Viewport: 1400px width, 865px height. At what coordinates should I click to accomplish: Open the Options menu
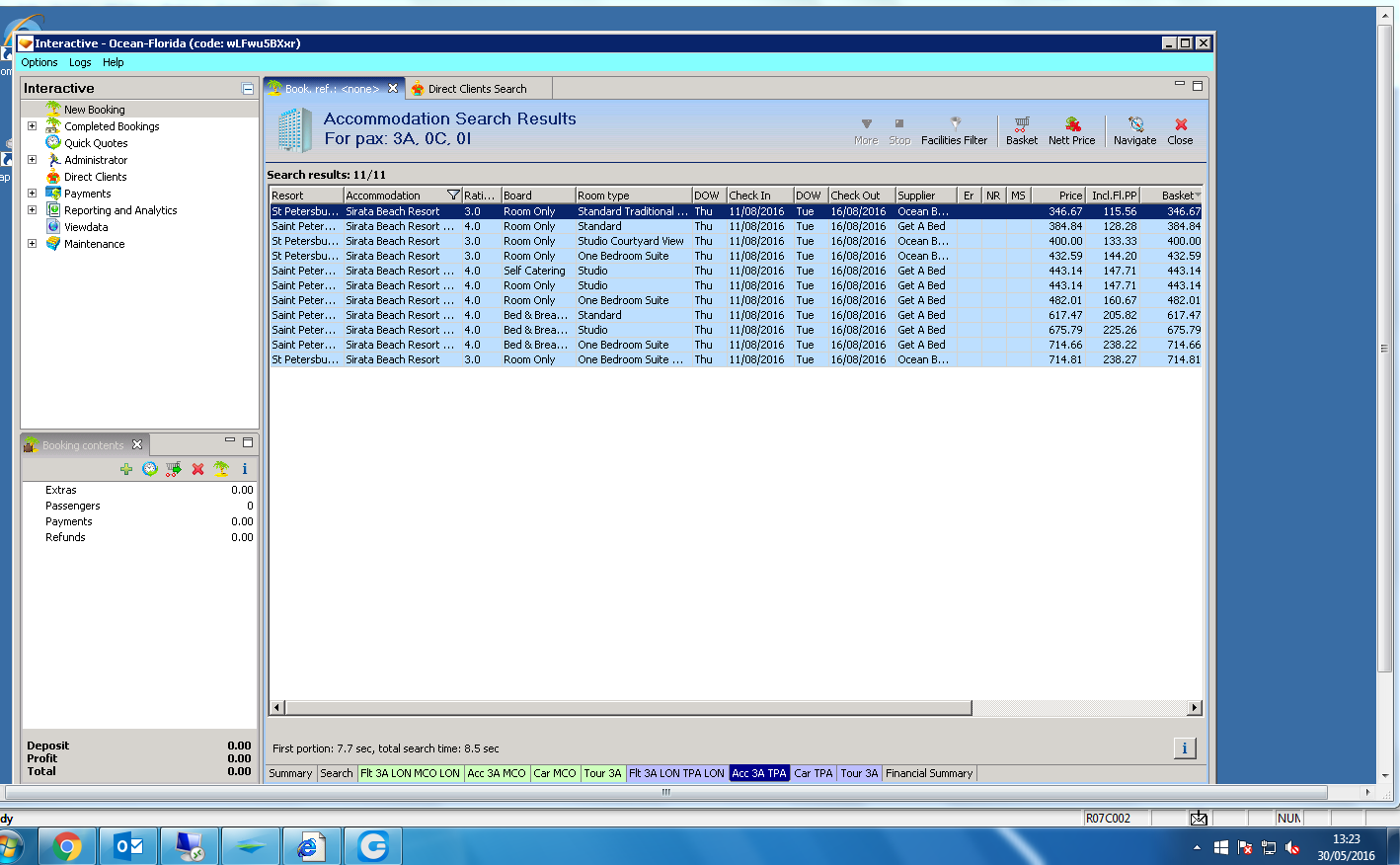click(x=39, y=62)
